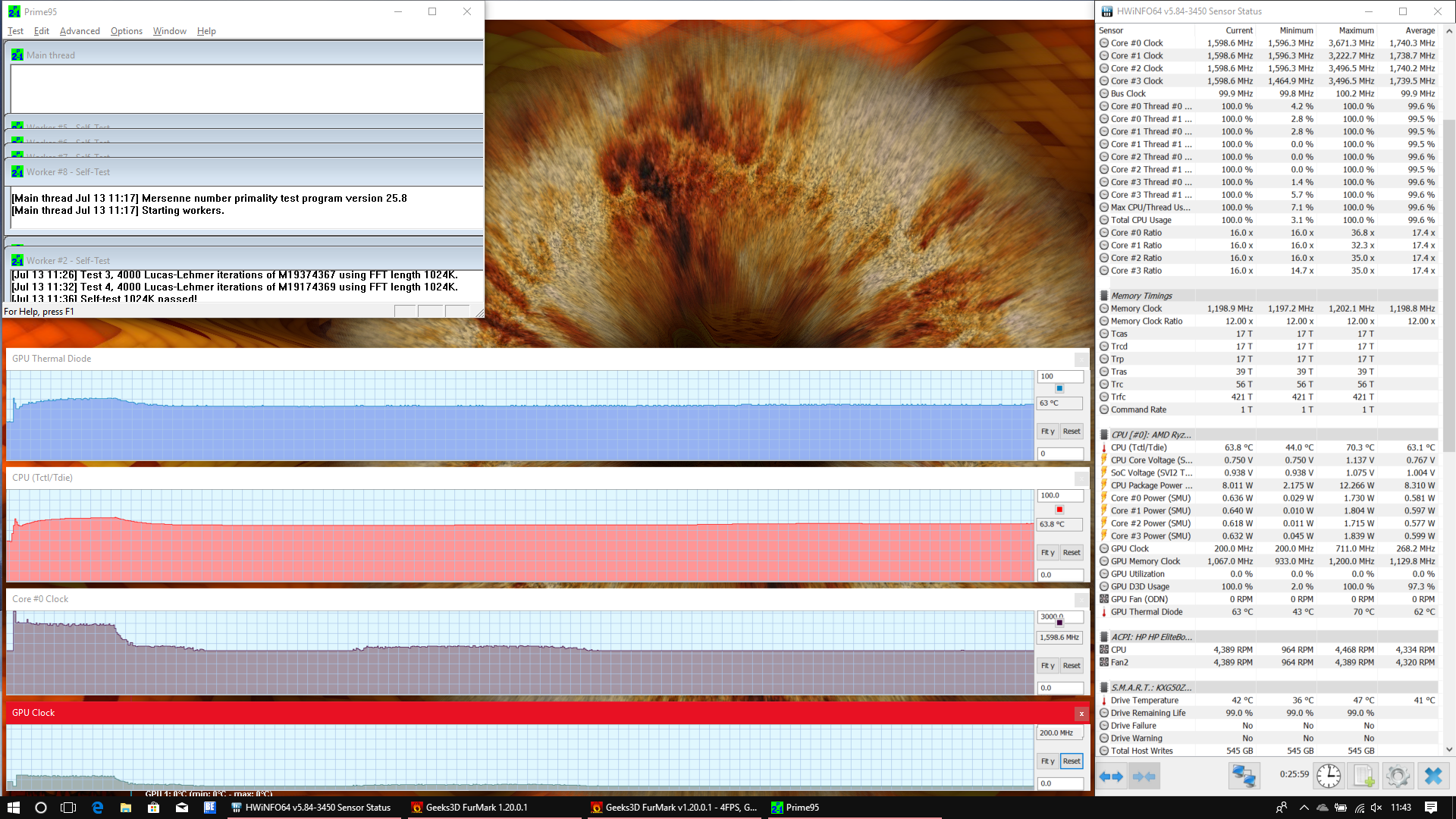Open the Advanced menu in Prime95

pyautogui.click(x=80, y=31)
